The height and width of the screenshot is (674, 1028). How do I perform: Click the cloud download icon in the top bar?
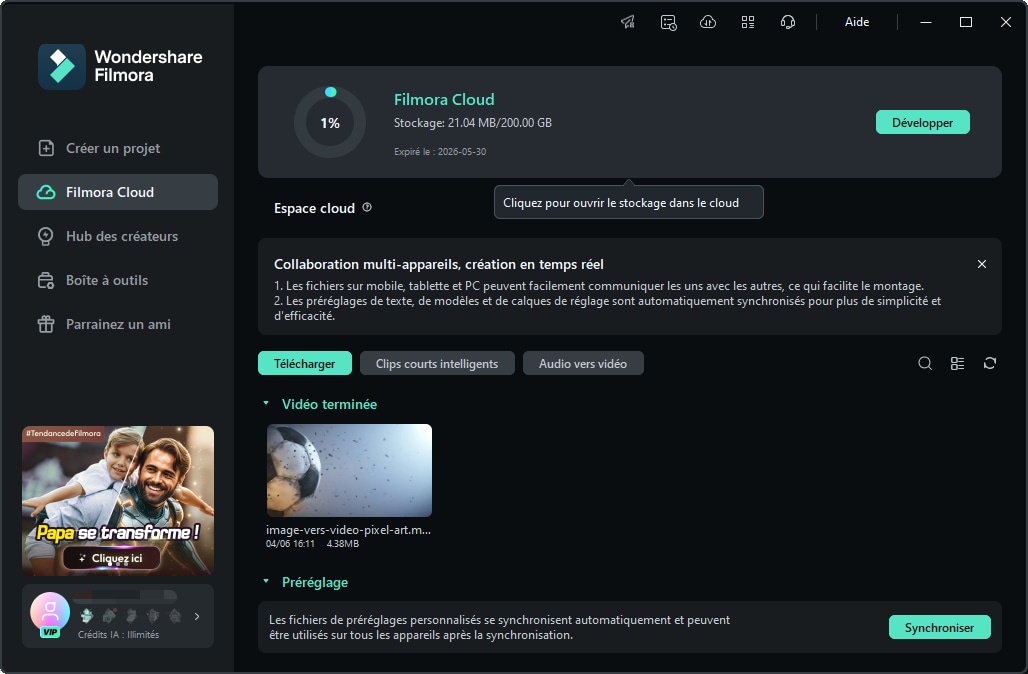[708, 22]
